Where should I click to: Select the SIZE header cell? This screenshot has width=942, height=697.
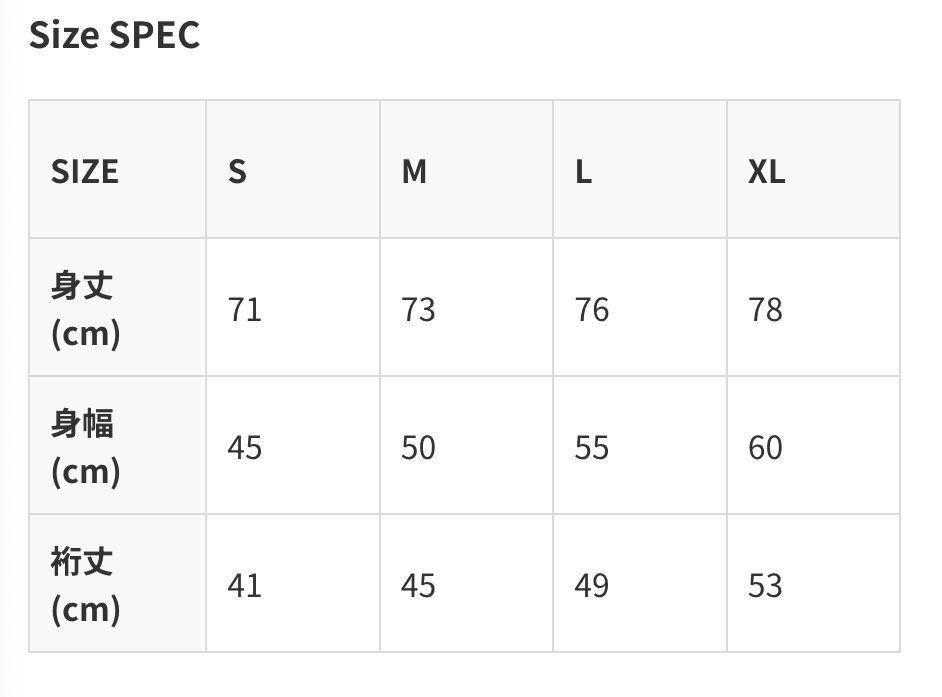coord(118,169)
